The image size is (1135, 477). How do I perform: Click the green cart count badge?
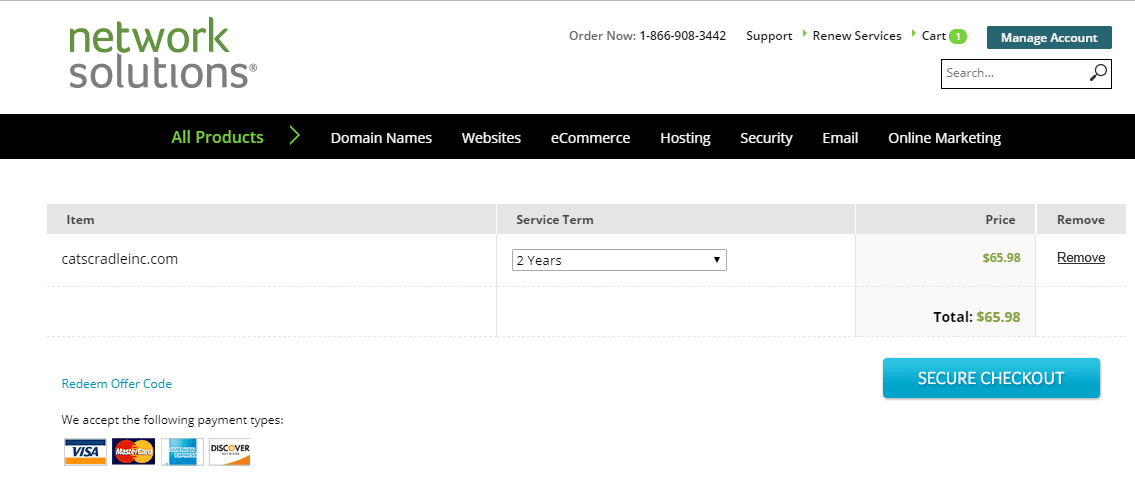[958, 36]
